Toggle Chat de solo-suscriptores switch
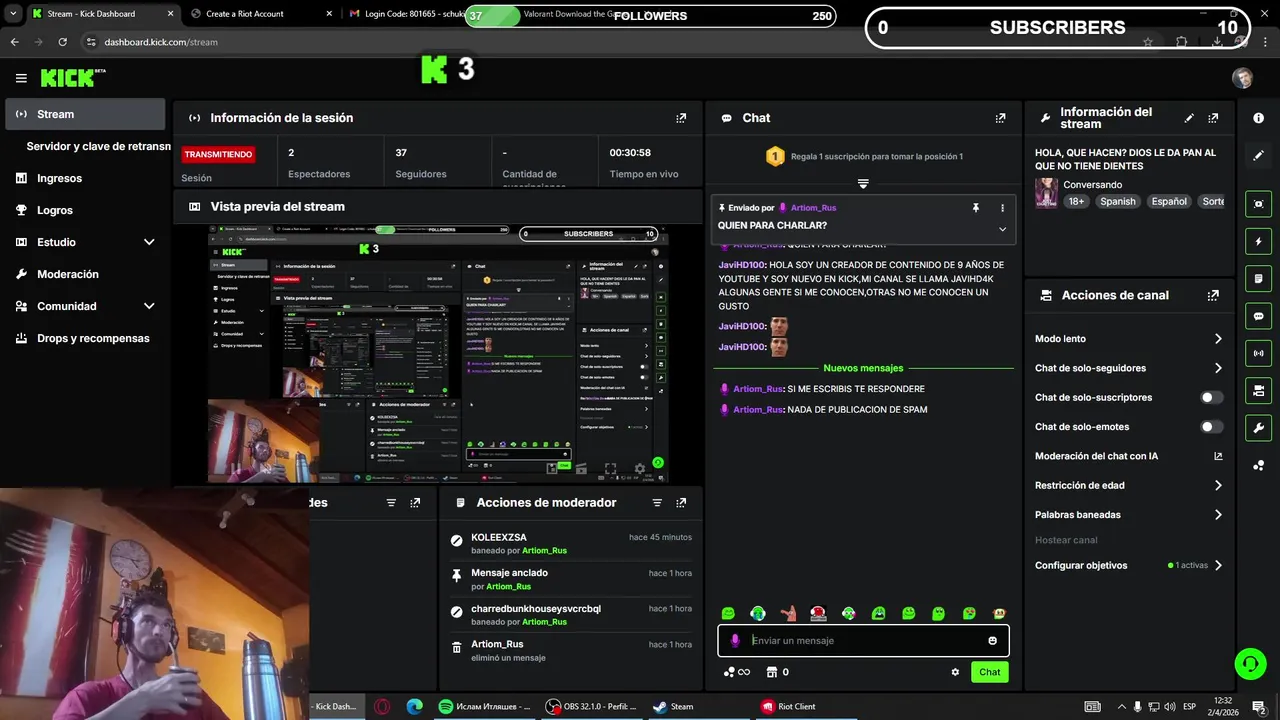 tap(1212, 398)
